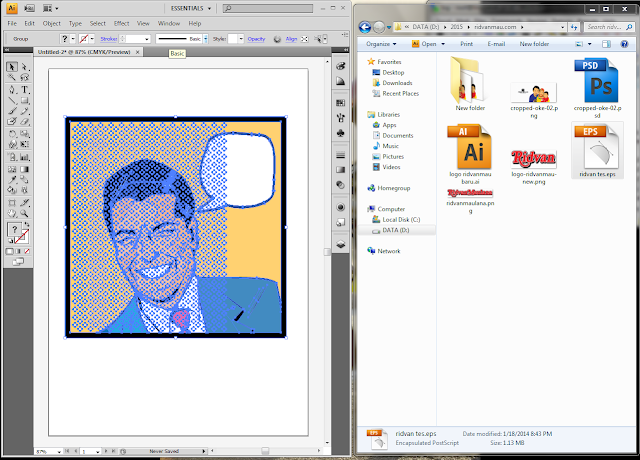This screenshot has width=640, height=460.
Task: Swap fill and stroke colors
Action: [x=27, y=224]
